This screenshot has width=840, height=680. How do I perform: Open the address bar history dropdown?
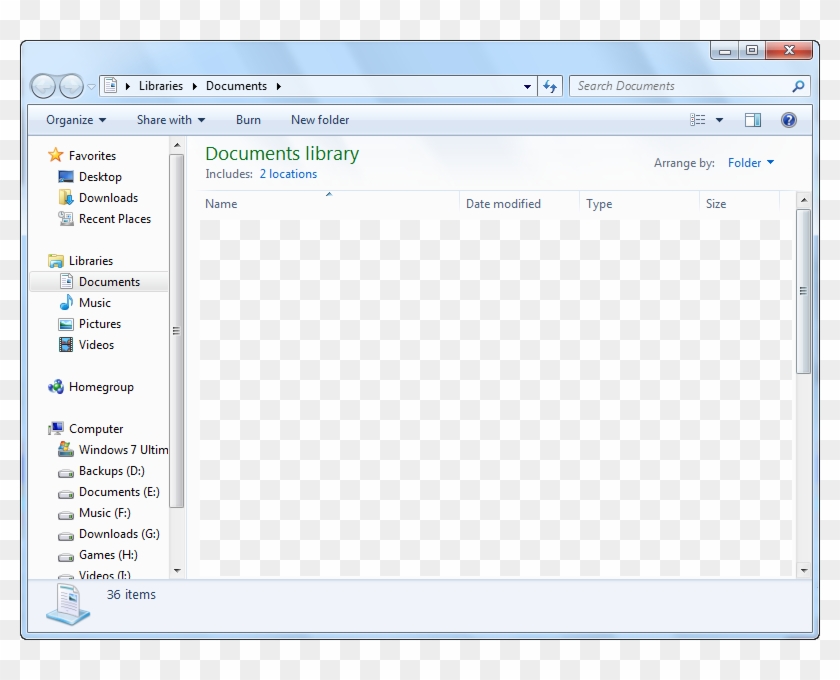point(527,86)
